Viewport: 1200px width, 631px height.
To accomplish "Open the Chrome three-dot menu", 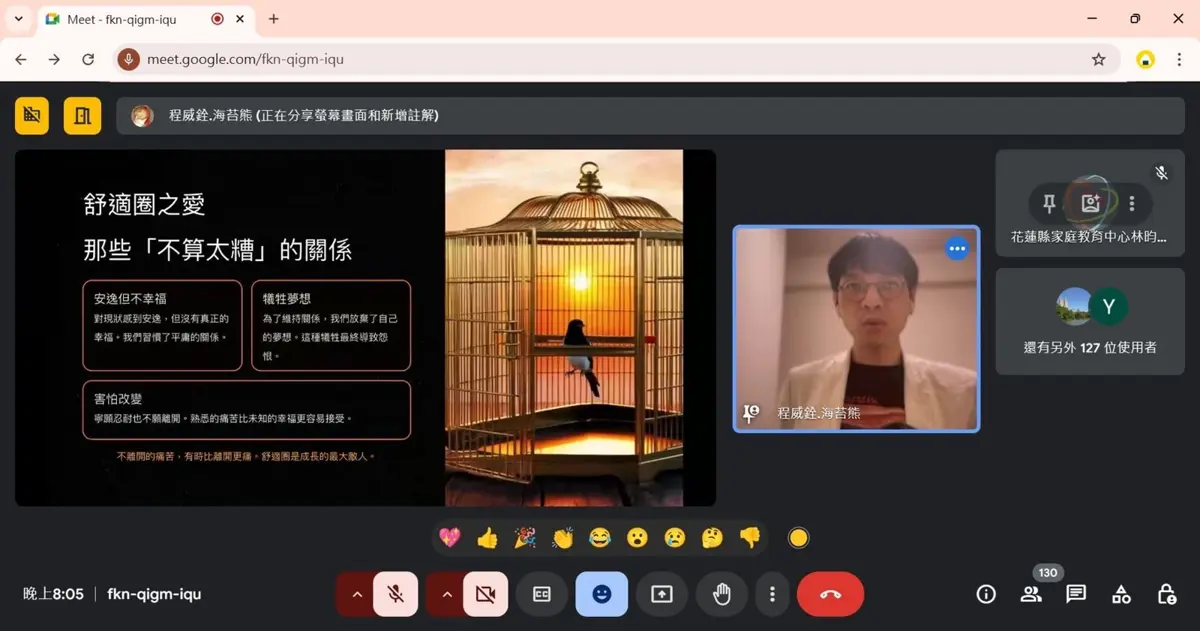I will [1179, 59].
